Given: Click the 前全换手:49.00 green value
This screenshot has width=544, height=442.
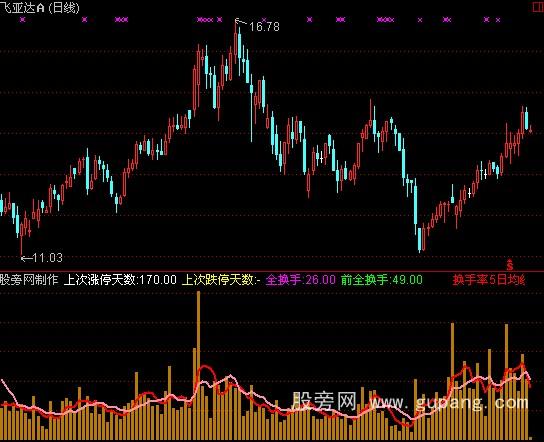Looking at the screenshot, I should [x=382, y=279].
